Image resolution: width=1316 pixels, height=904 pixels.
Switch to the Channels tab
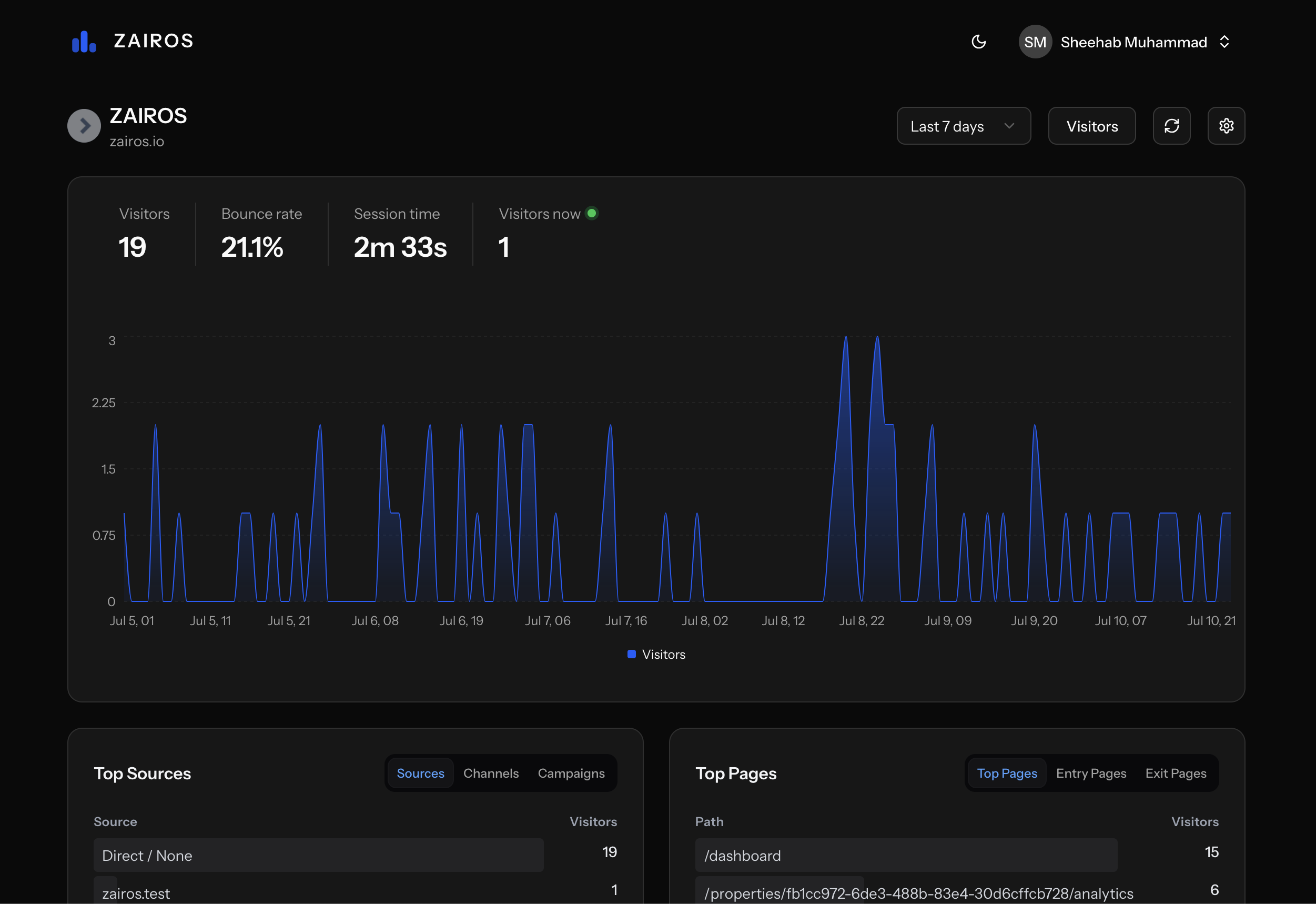tap(490, 773)
